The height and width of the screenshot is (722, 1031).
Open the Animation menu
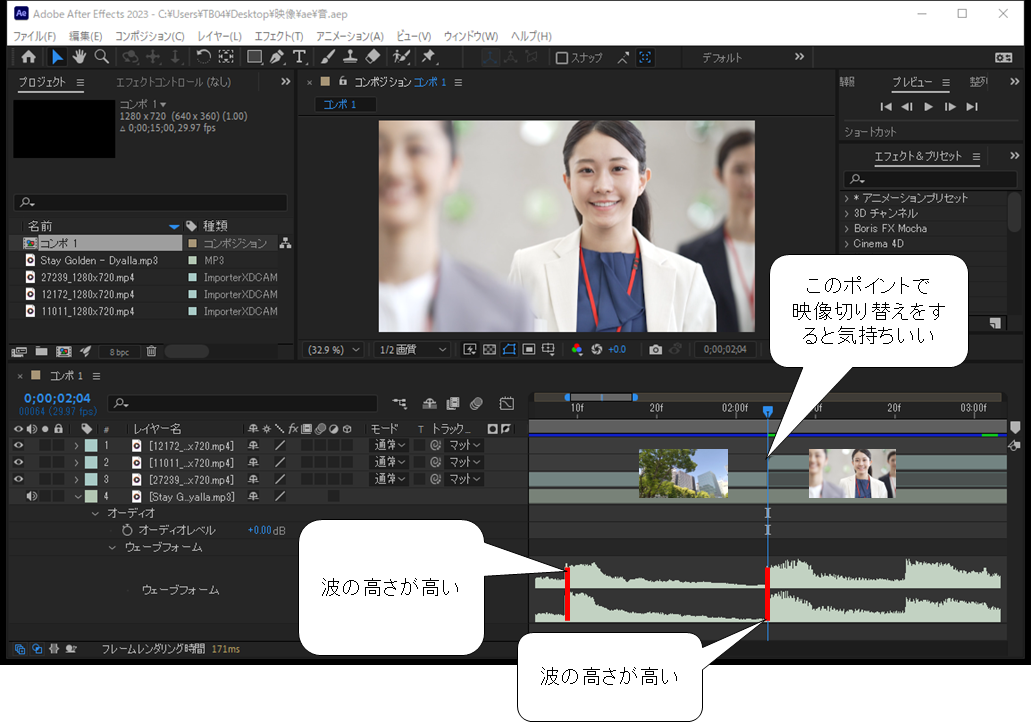point(350,36)
